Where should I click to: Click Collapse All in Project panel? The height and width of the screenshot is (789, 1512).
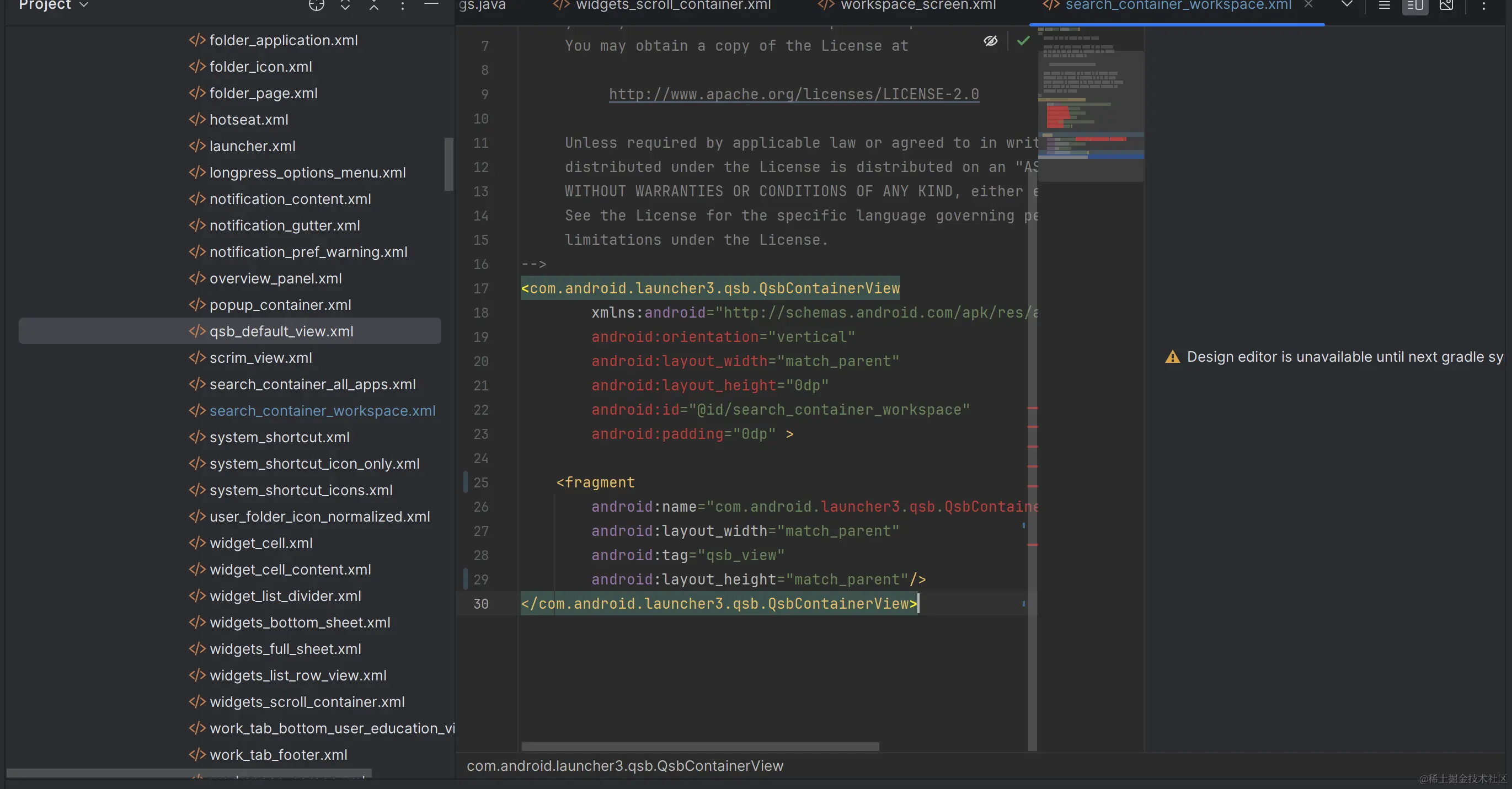point(374,5)
